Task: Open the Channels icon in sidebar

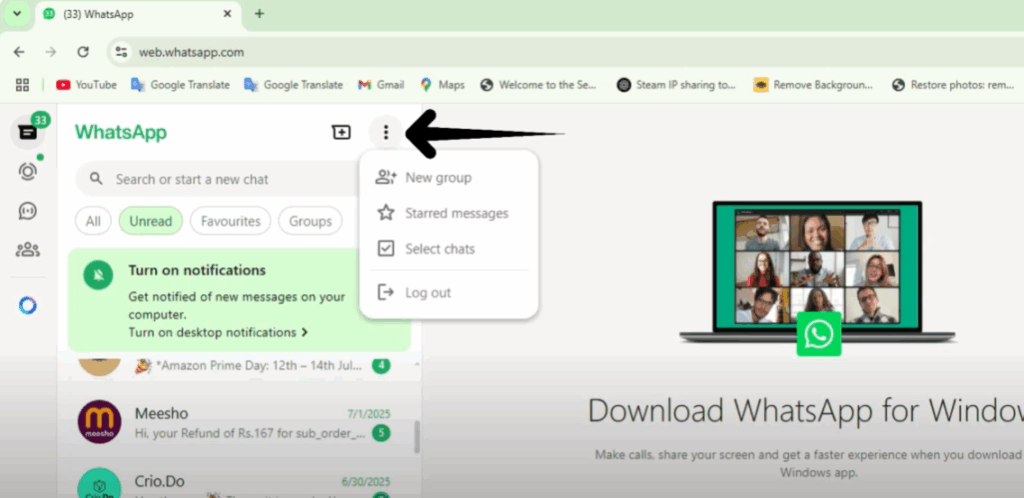Action: 28,211
